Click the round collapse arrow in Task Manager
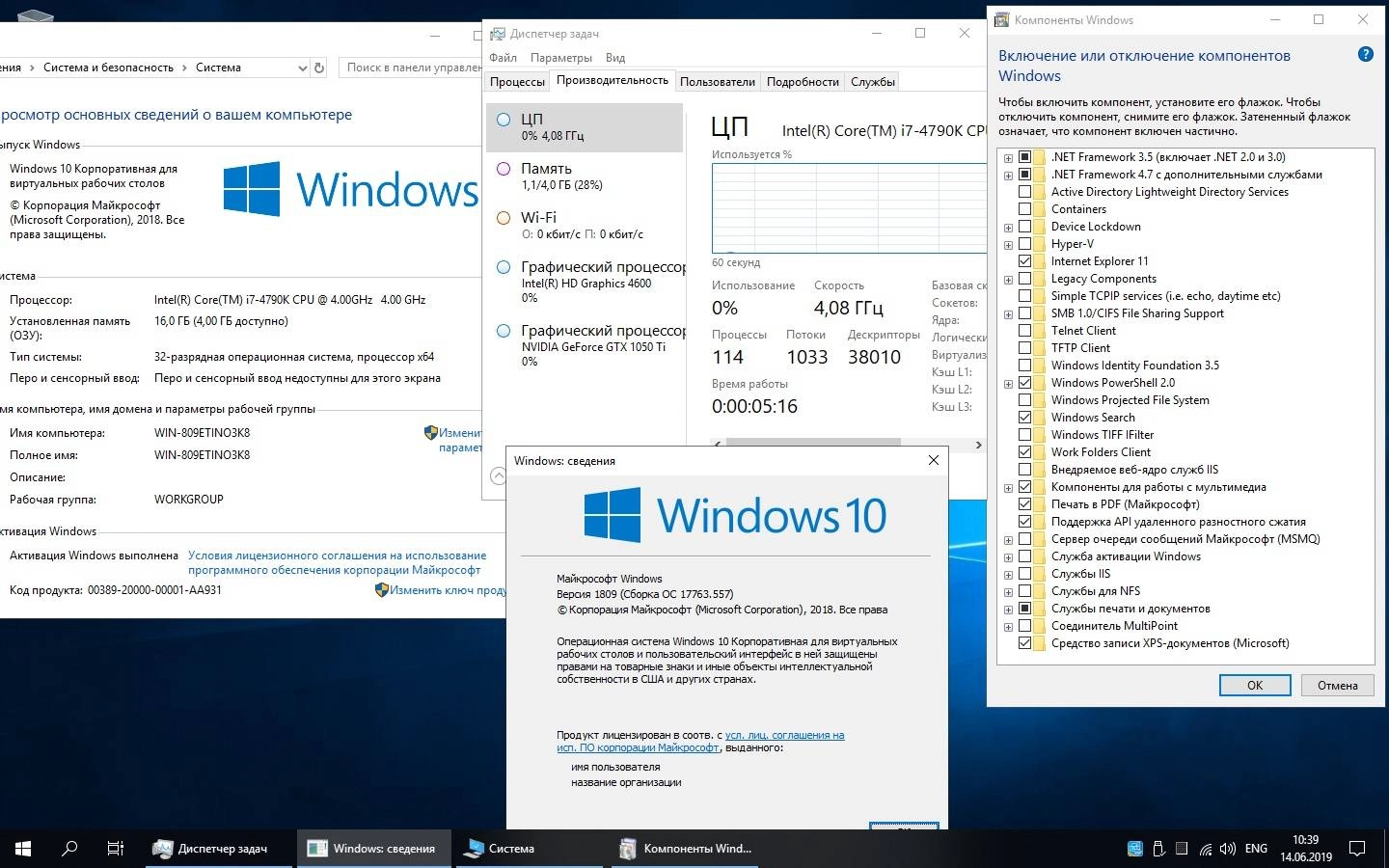The image size is (1389, 868). coord(498,475)
